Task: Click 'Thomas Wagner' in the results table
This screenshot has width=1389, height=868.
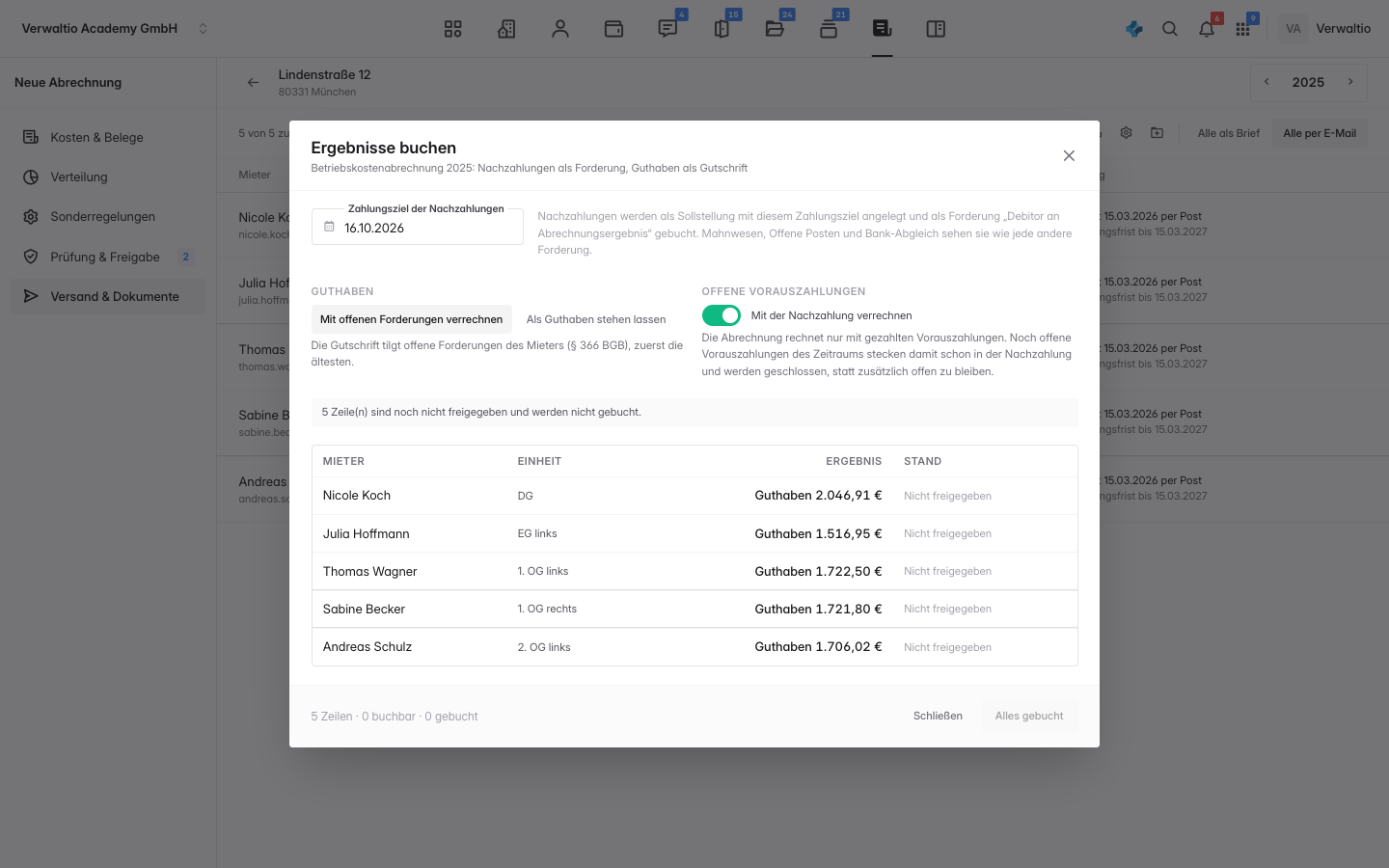Action: click(x=369, y=571)
